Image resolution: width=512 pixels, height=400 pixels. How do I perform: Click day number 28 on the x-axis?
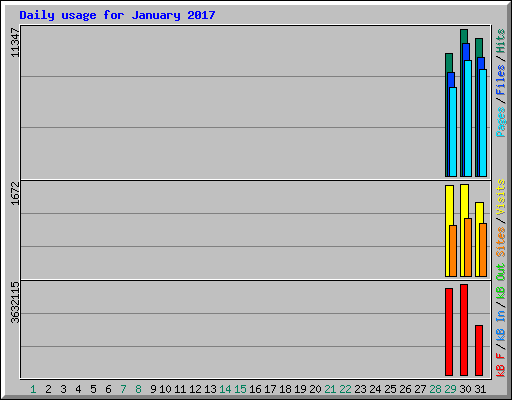[x=435, y=389]
